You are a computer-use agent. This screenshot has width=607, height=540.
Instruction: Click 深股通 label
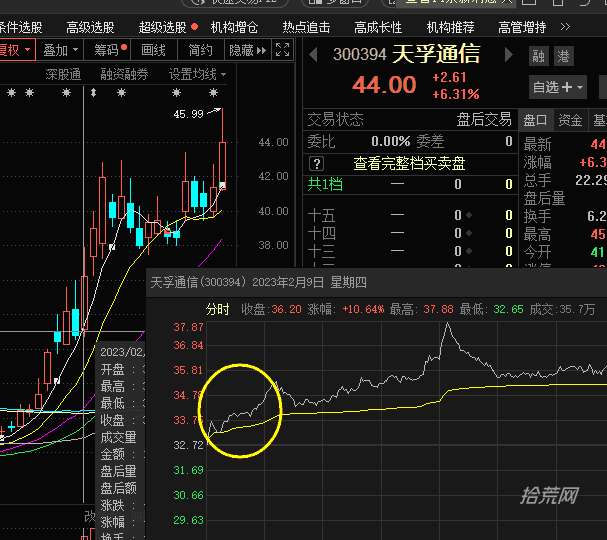click(x=63, y=74)
